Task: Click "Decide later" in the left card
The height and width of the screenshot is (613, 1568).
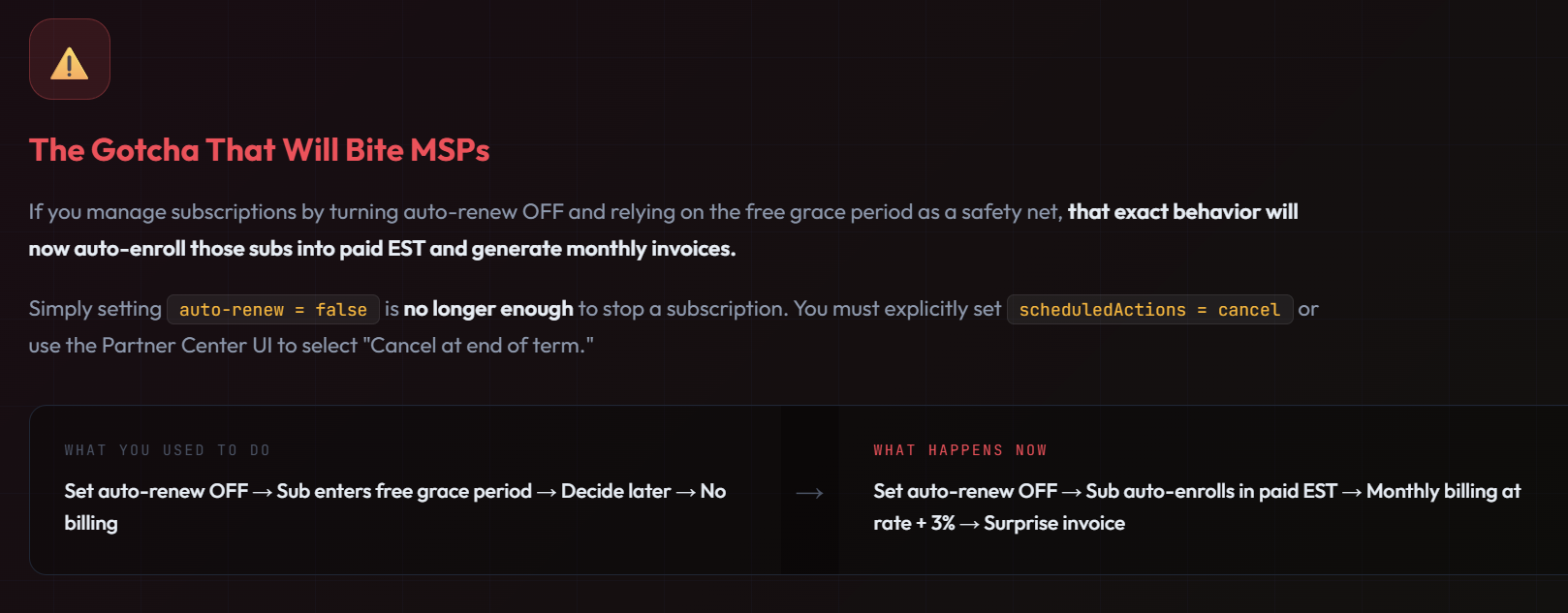Action: click(615, 491)
